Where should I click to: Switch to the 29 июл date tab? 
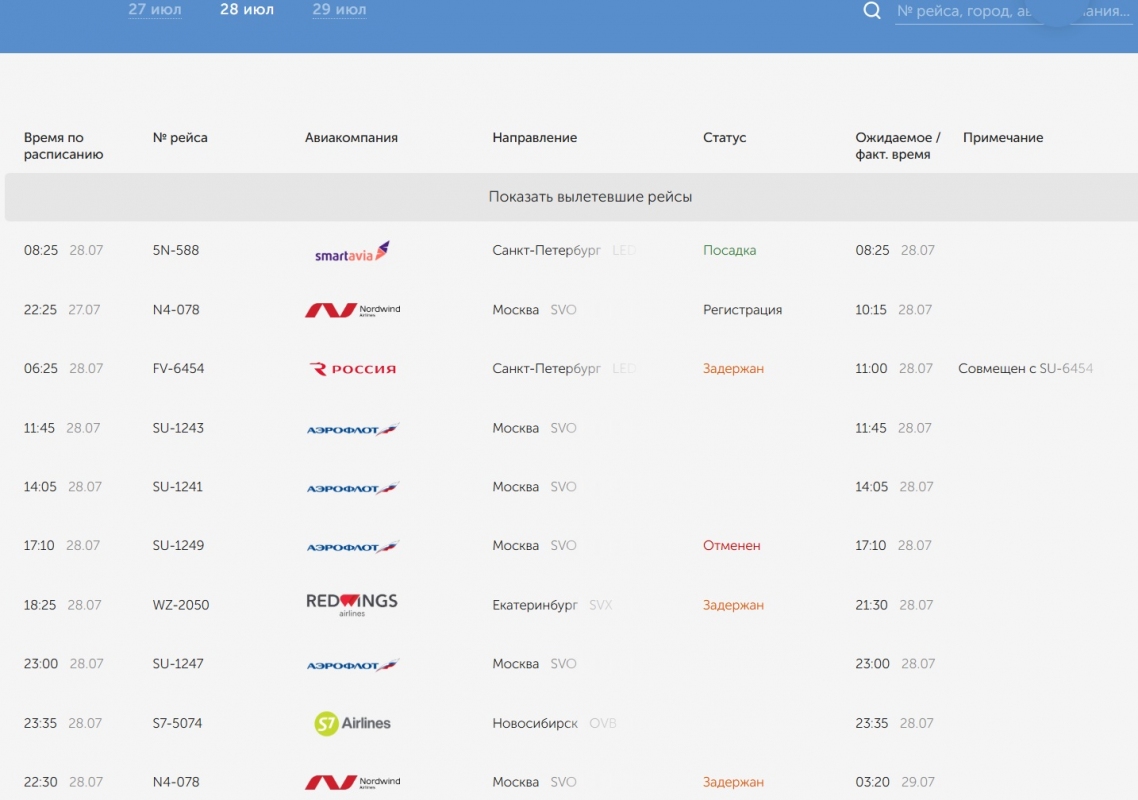[339, 10]
